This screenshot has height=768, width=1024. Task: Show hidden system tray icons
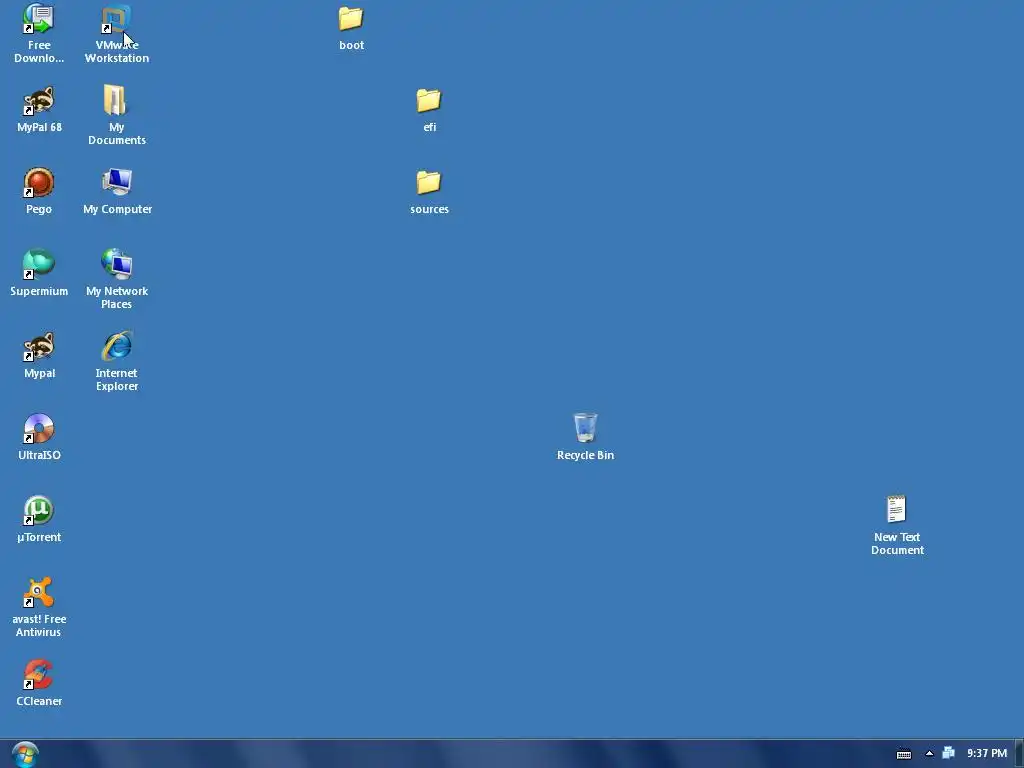[x=929, y=754]
